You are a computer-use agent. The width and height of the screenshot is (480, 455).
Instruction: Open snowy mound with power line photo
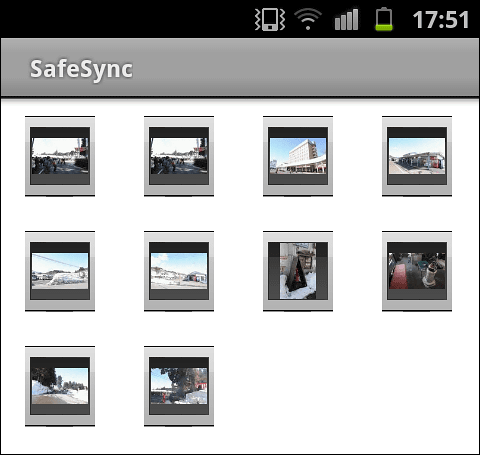click(x=60, y=271)
